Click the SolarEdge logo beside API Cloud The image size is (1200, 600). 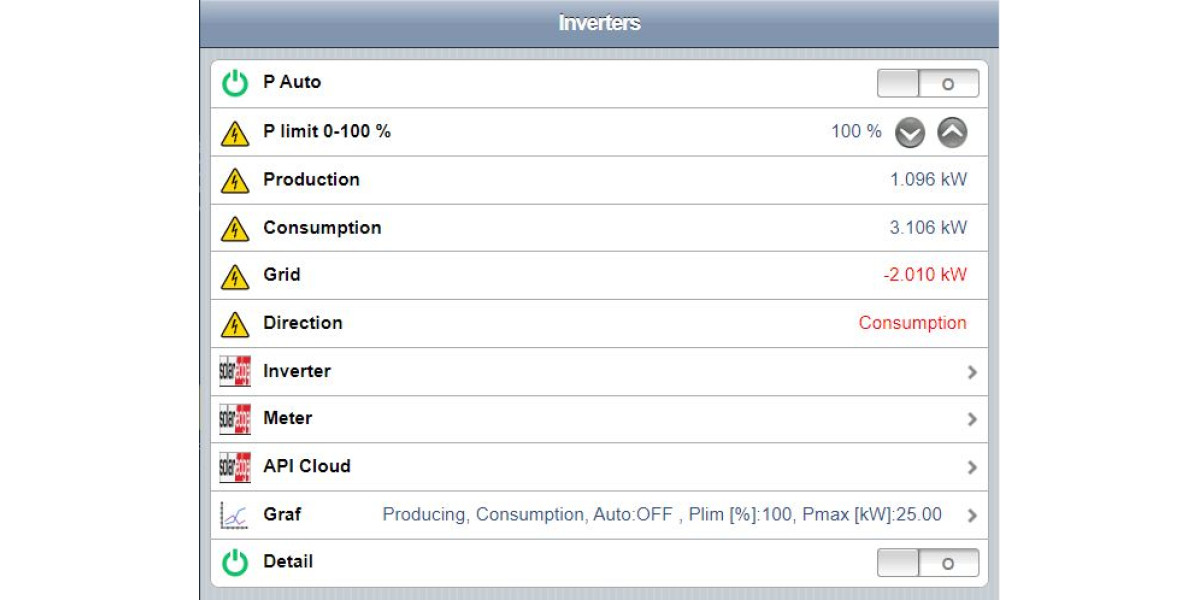coord(235,467)
